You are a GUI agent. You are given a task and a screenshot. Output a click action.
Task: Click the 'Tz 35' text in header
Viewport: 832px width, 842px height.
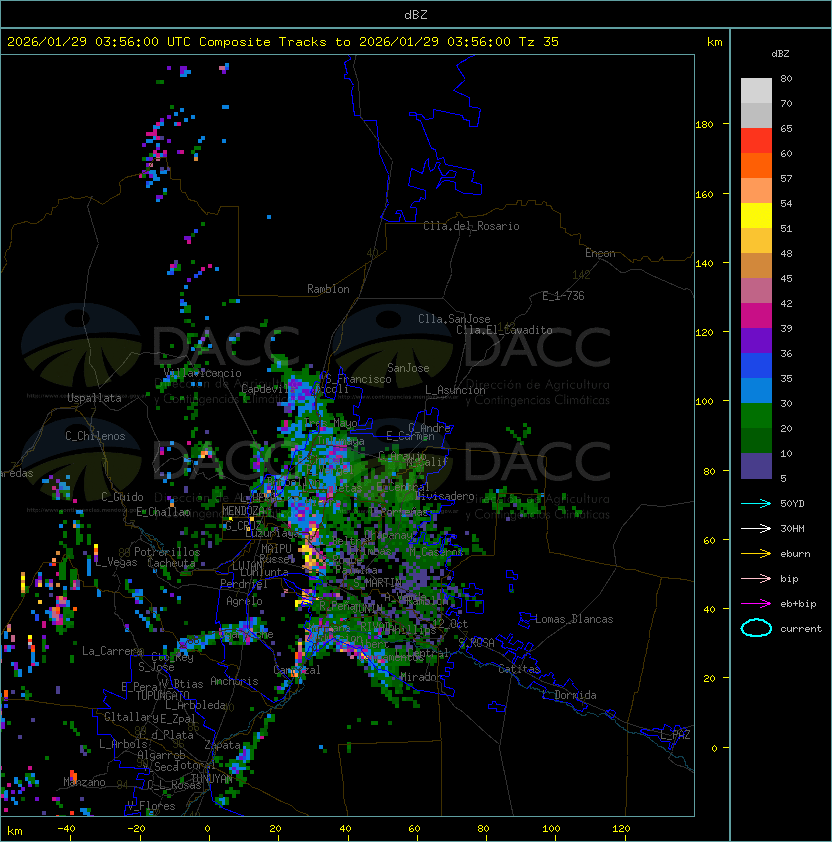coord(539,42)
